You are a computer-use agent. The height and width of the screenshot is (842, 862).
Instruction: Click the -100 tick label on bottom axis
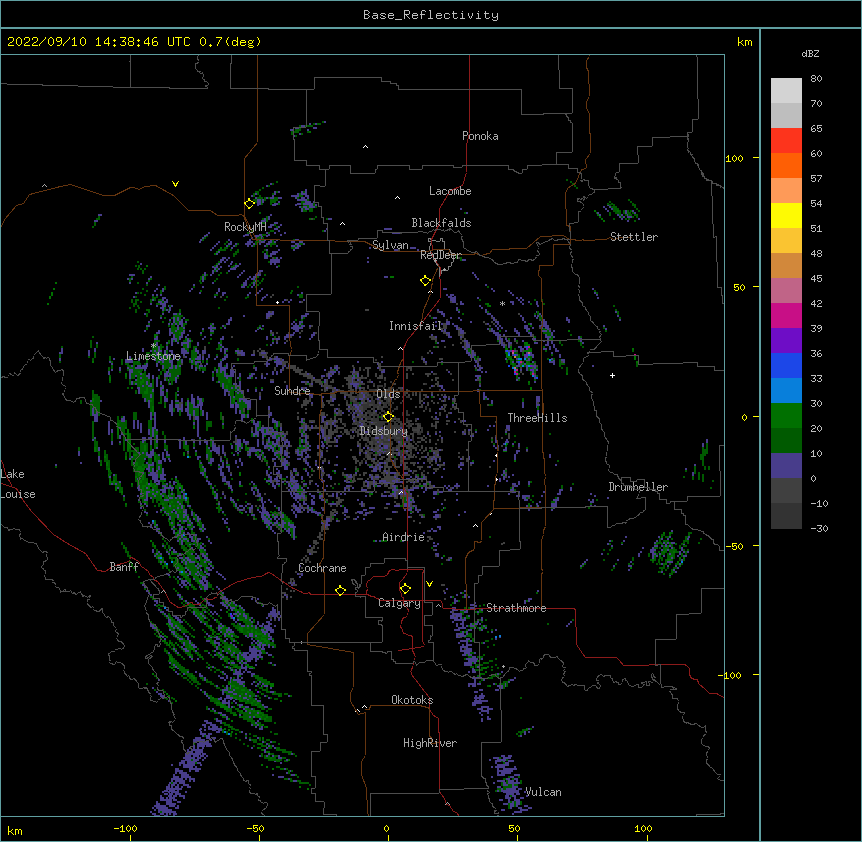coord(125,829)
